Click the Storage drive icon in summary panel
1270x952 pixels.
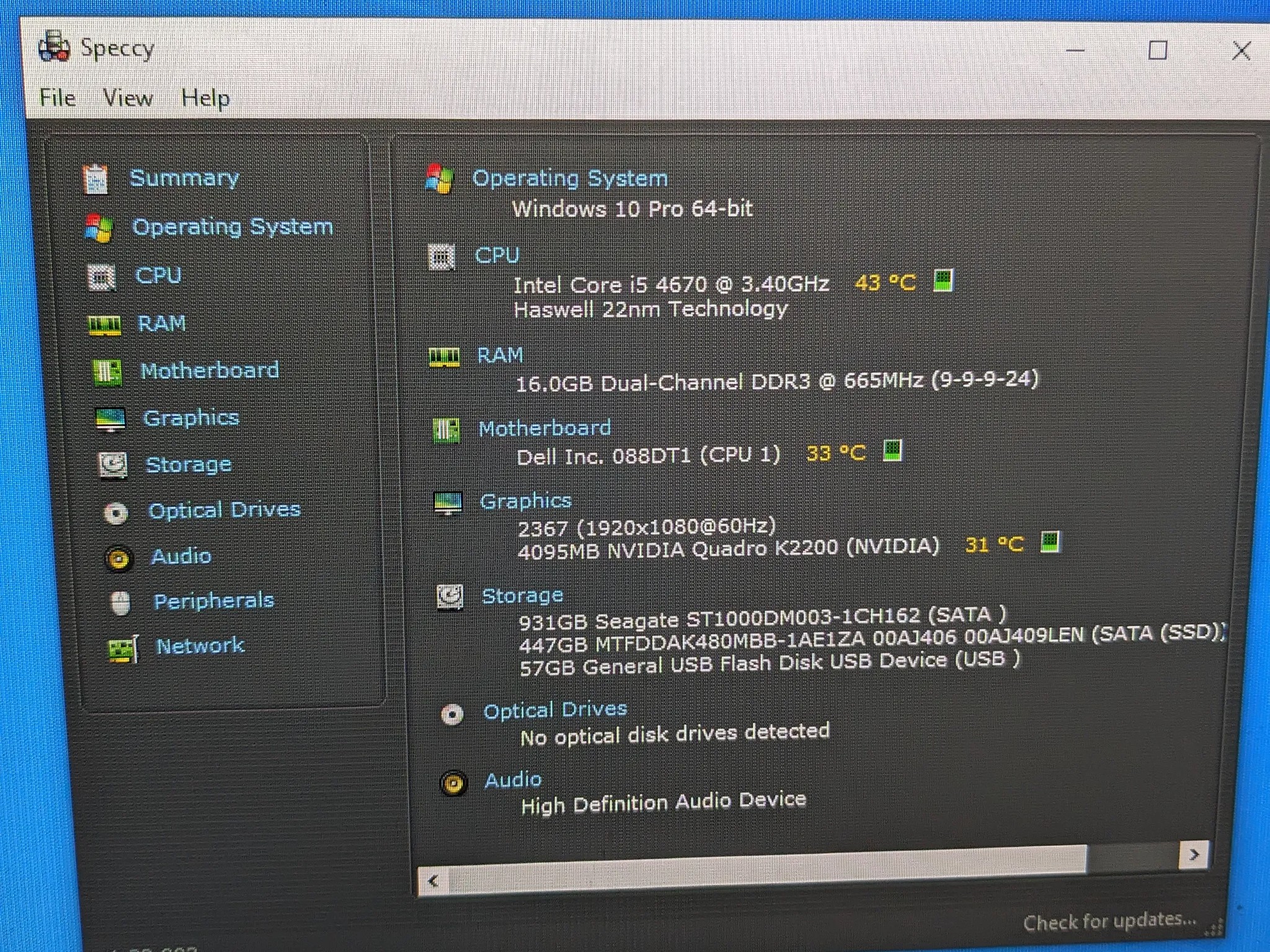(450, 597)
